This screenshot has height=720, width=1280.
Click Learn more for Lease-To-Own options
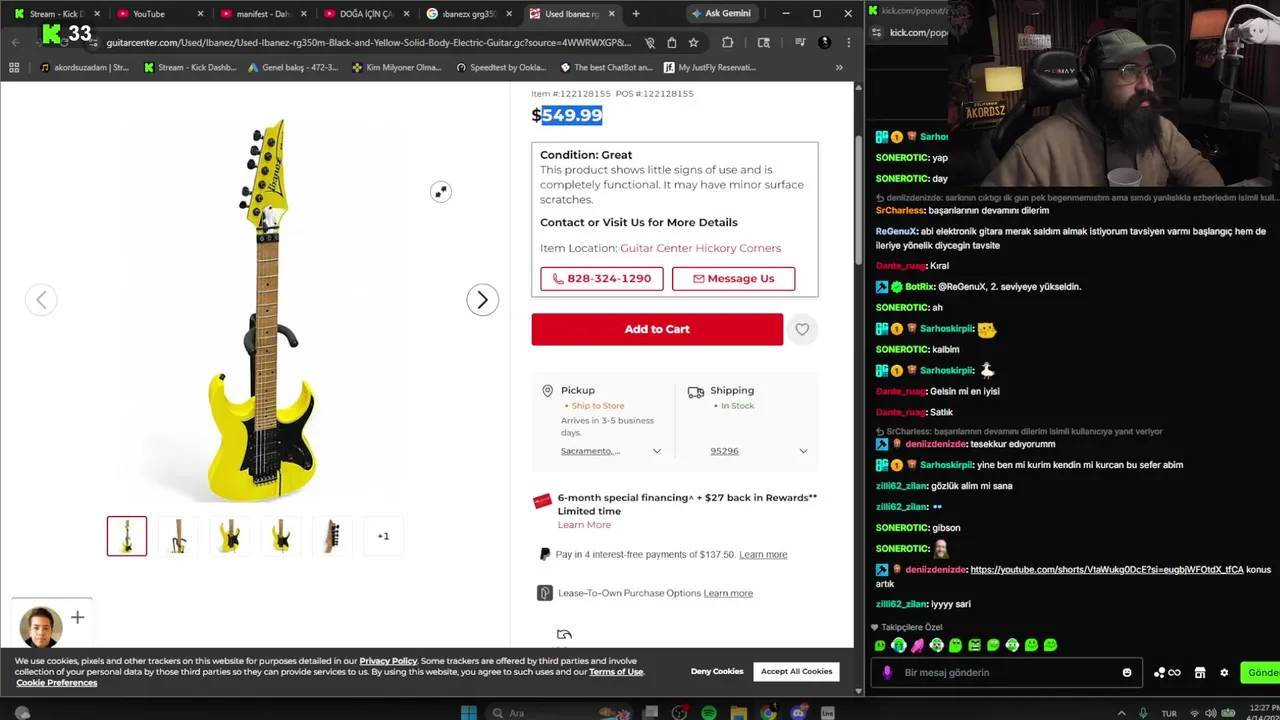click(x=728, y=594)
